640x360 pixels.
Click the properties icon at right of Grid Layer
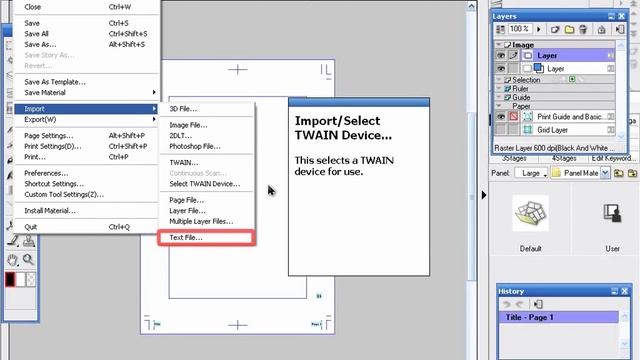(611, 130)
